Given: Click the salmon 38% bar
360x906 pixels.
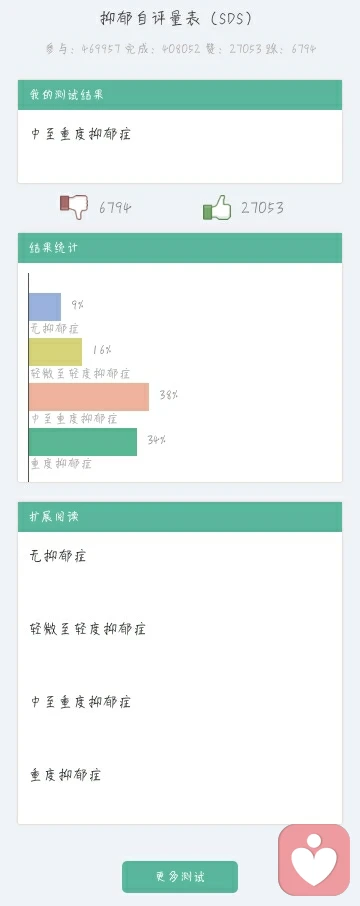Looking at the screenshot, I should [89, 397].
